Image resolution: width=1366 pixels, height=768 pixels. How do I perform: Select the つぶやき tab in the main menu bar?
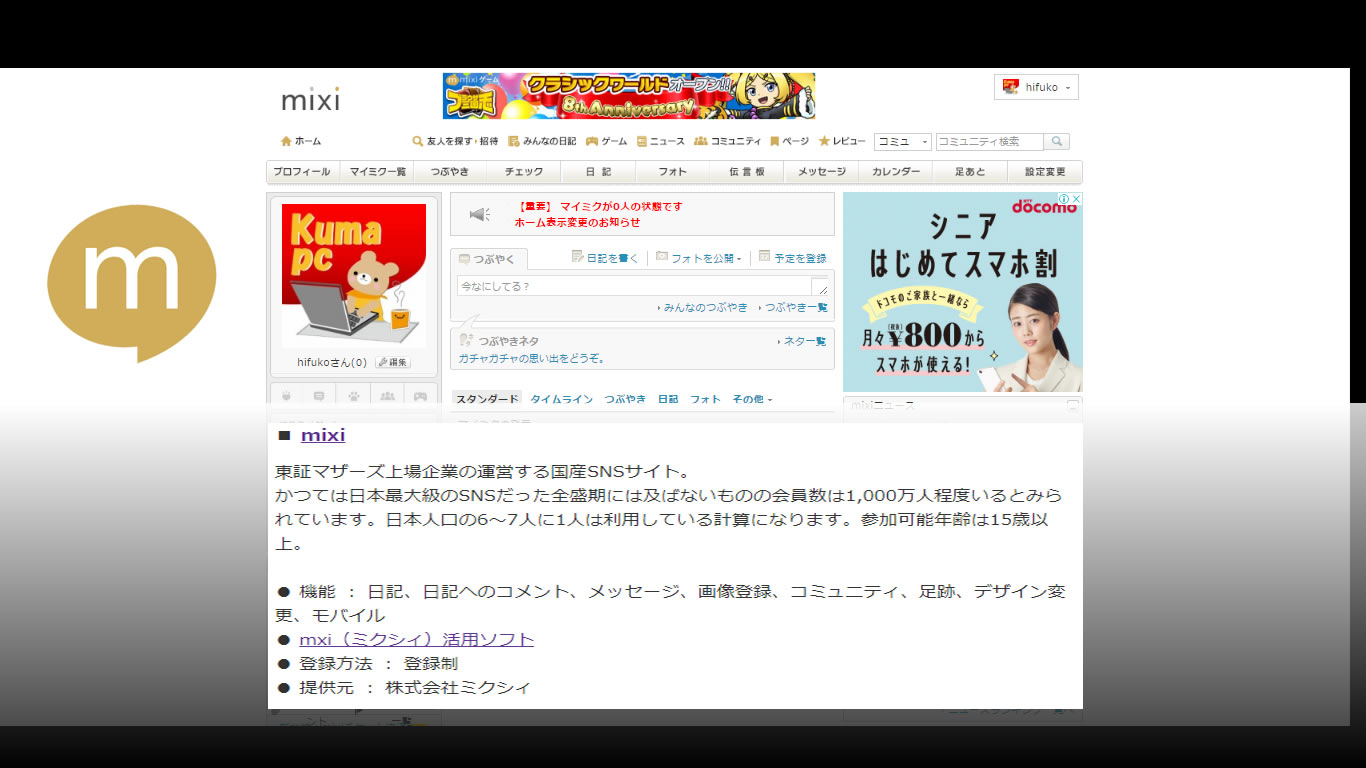(x=450, y=172)
